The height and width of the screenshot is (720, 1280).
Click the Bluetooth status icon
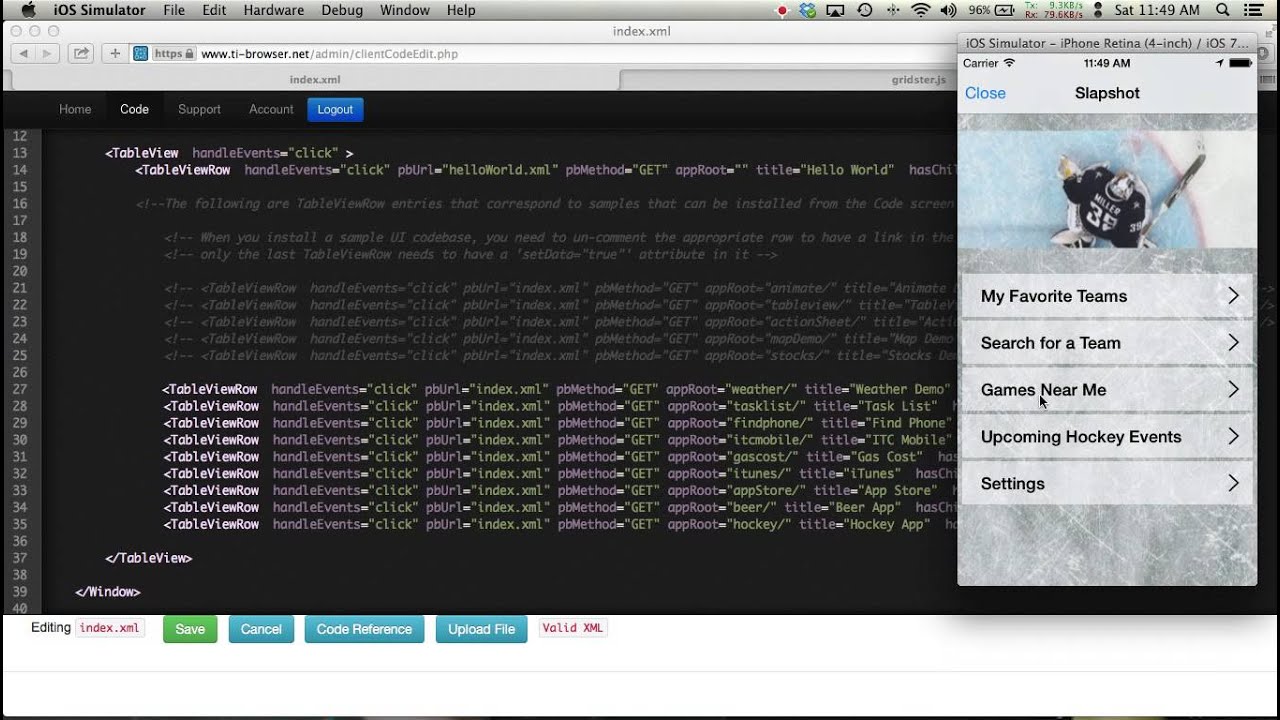click(x=892, y=10)
